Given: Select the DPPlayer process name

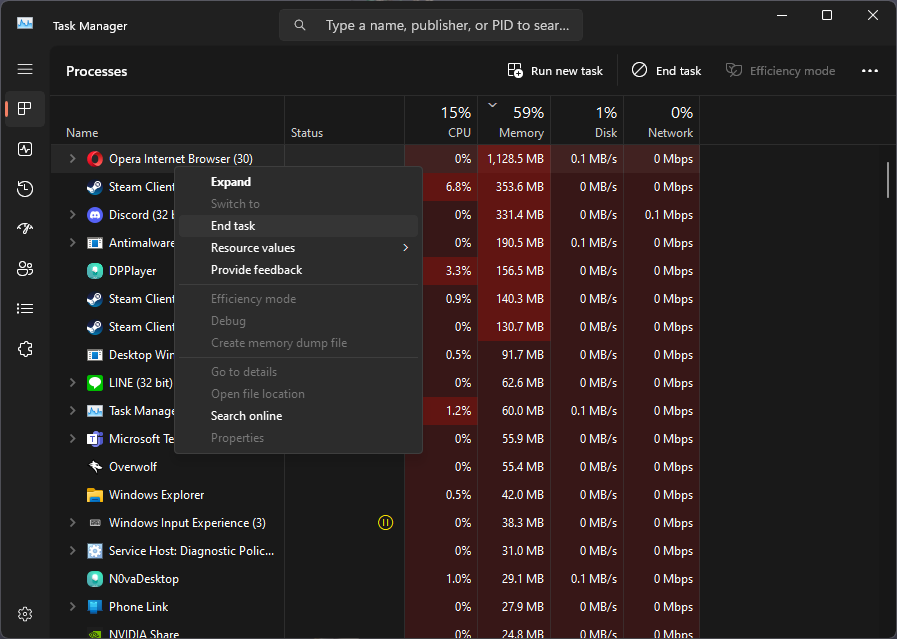Looking at the screenshot, I should tap(132, 271).
